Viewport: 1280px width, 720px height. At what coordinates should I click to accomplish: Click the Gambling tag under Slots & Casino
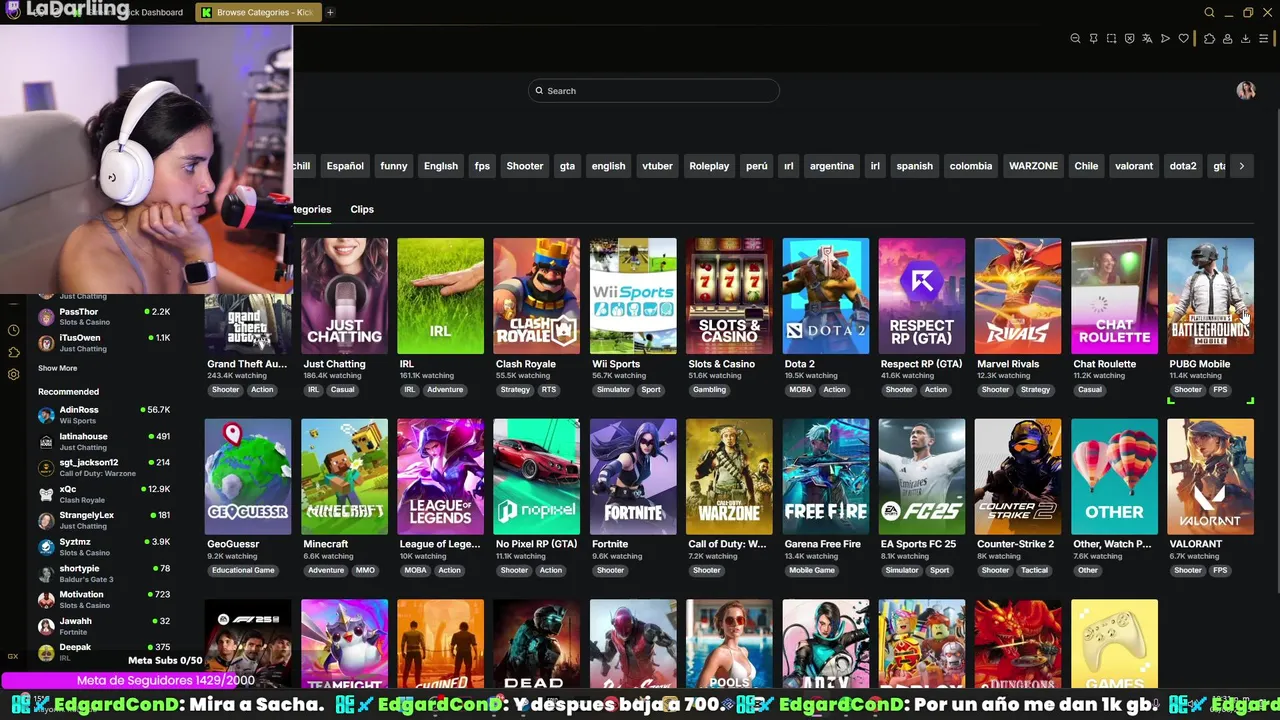click(x=709, y=390)
